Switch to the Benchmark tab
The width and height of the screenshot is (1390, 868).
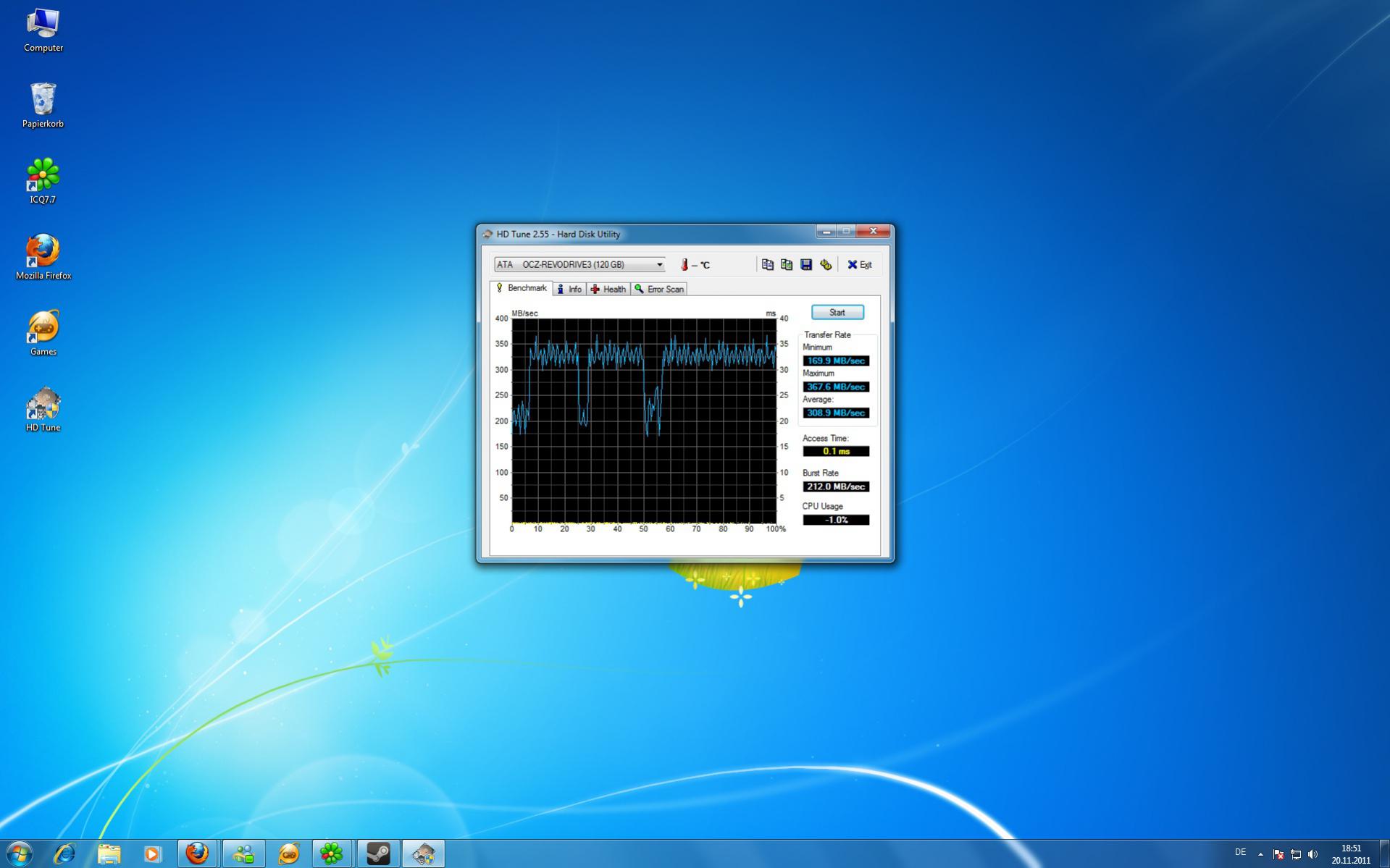(x=522, y=288)
